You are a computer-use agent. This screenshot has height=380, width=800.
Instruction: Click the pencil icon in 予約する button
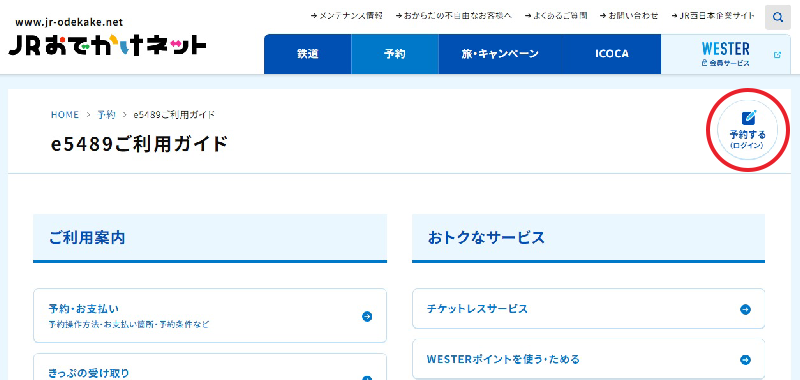[748, 117]
